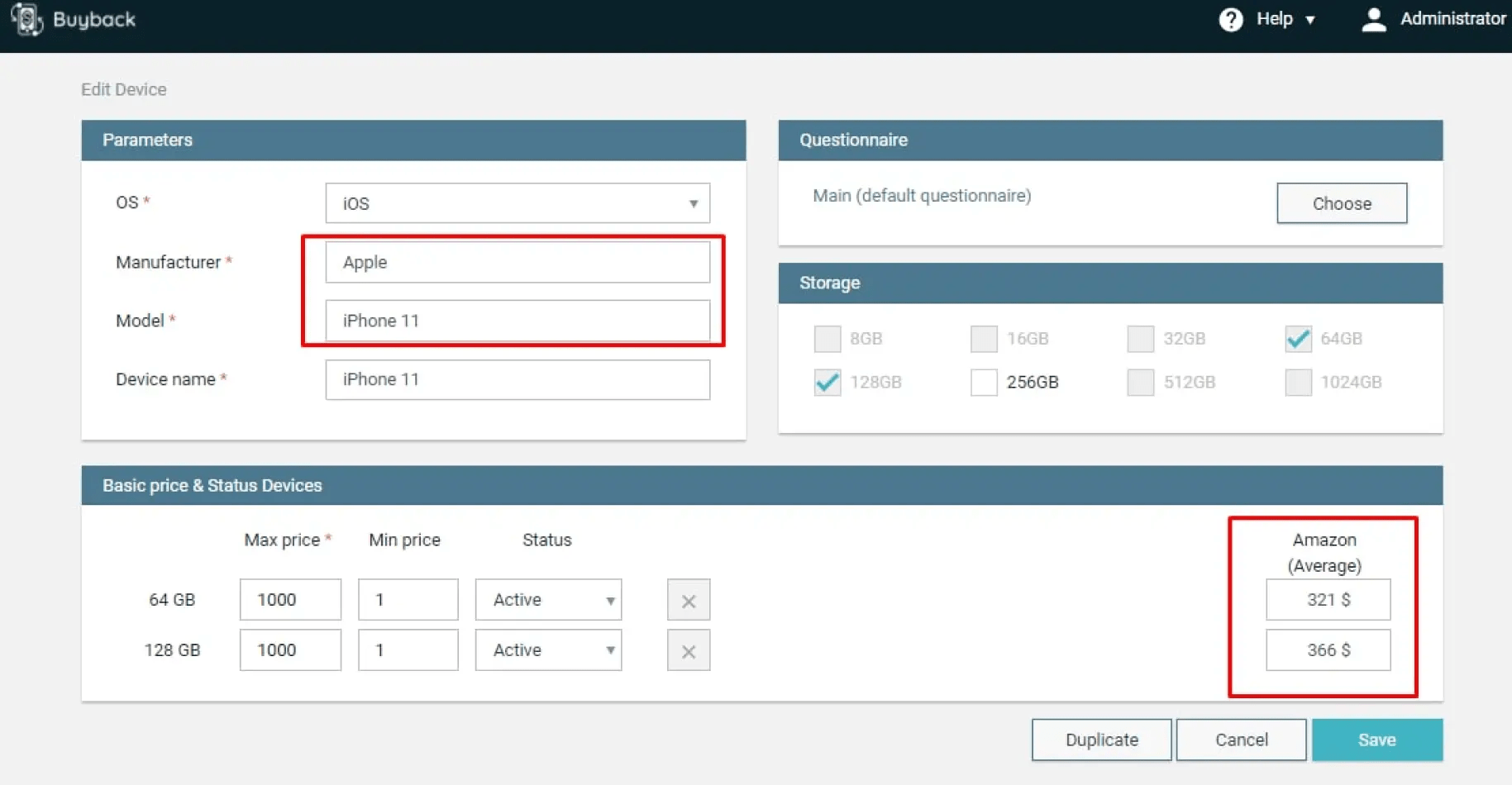Viewport: 1512px width, 785px height.
Task: Click the Storage panel header
Action: coord(1110,283)
